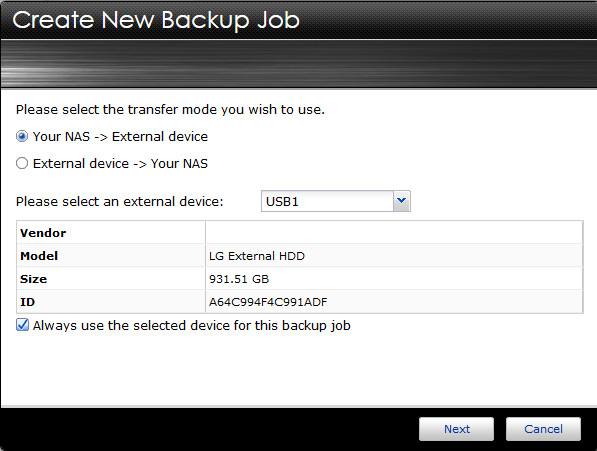Click the Size row label
Image resolution: width=597 pixels, height=451 pixels.
tap(34, 279)
